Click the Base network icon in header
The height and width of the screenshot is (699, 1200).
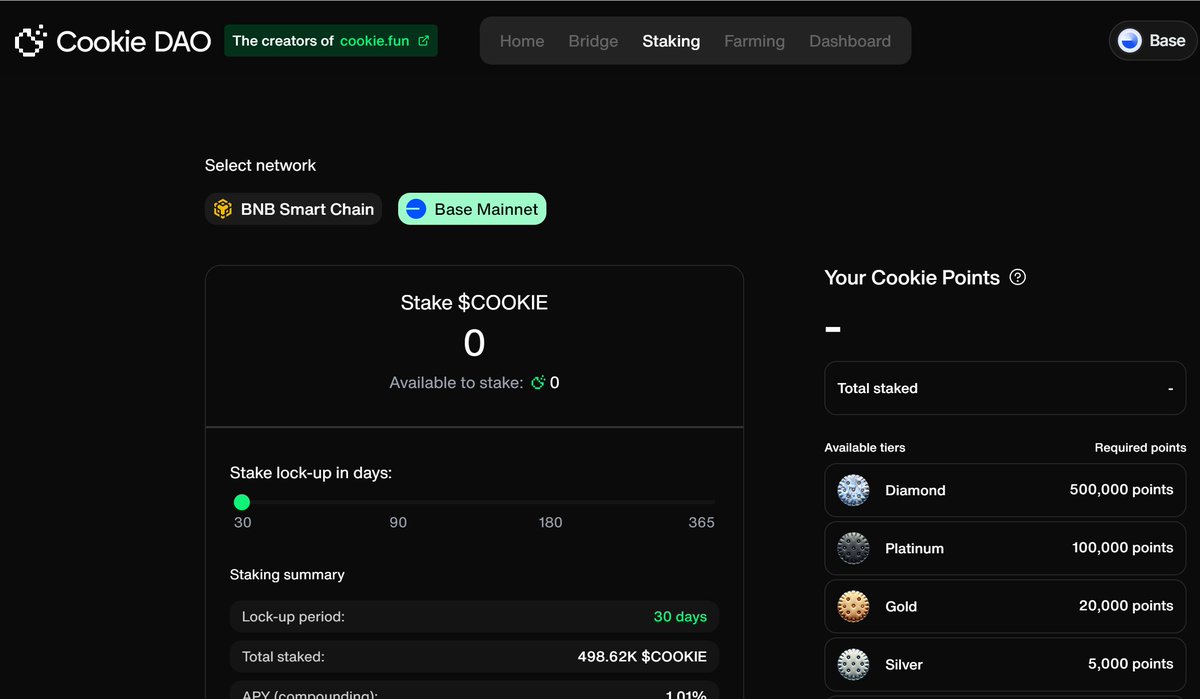tap(1130, 41)
